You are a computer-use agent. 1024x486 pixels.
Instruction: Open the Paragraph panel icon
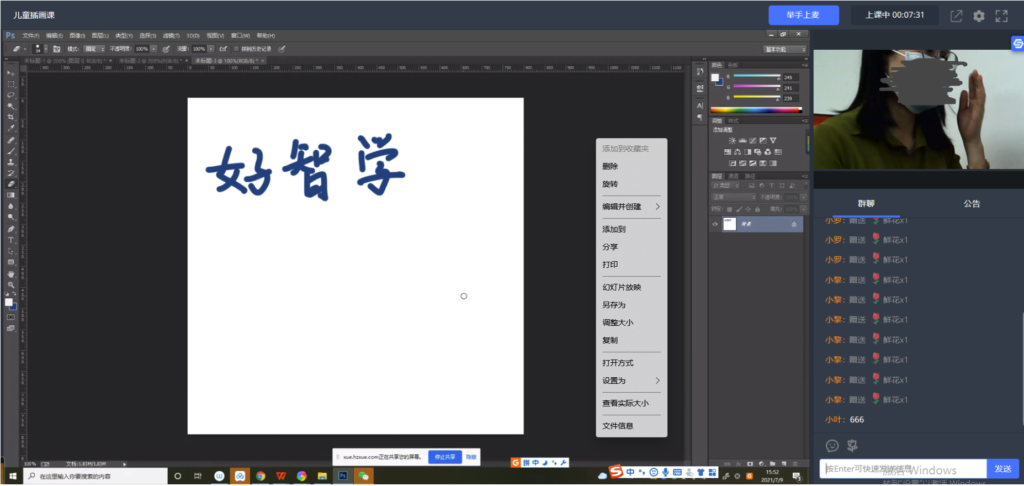pos(700,118)
